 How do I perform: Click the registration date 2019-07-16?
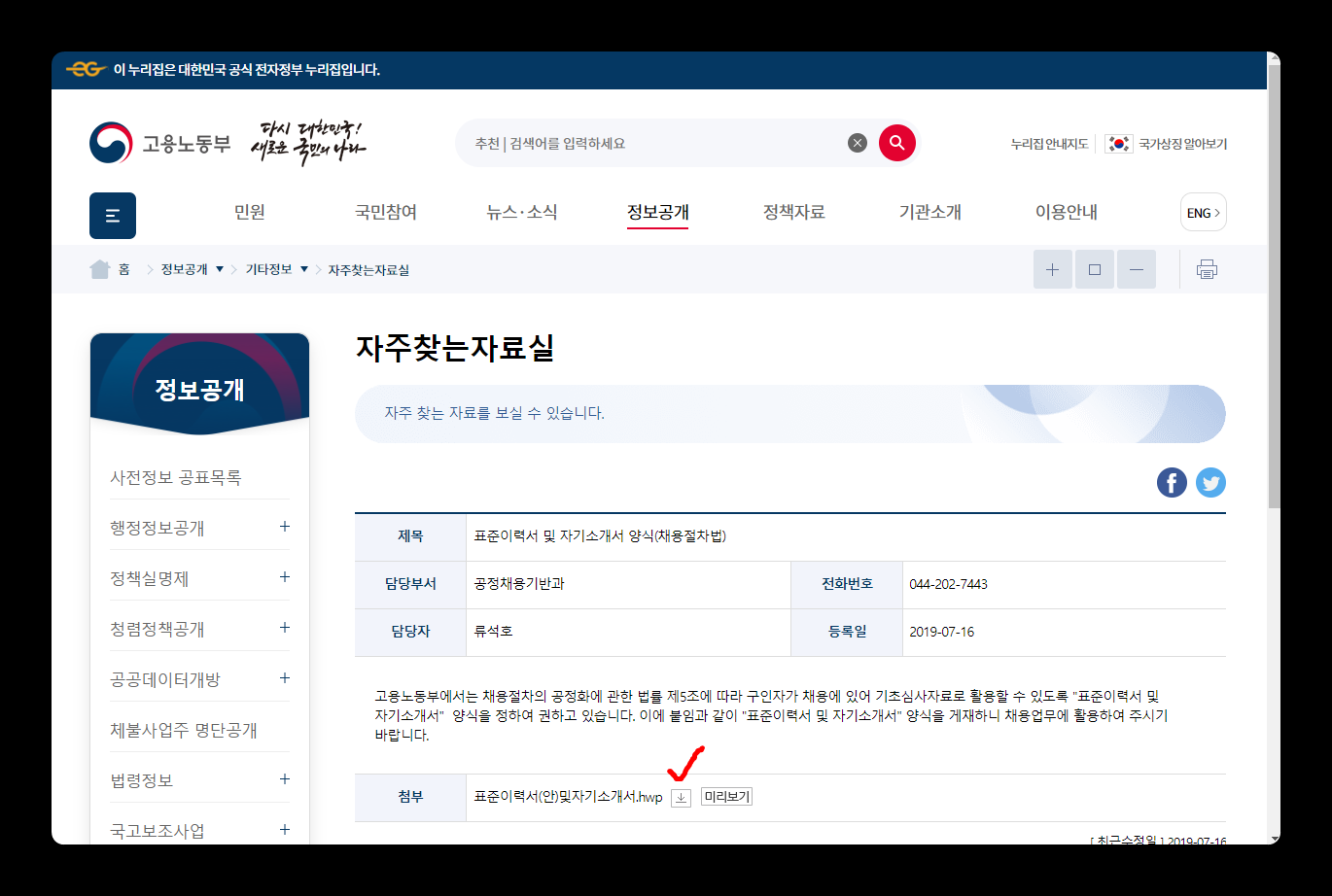942,632
